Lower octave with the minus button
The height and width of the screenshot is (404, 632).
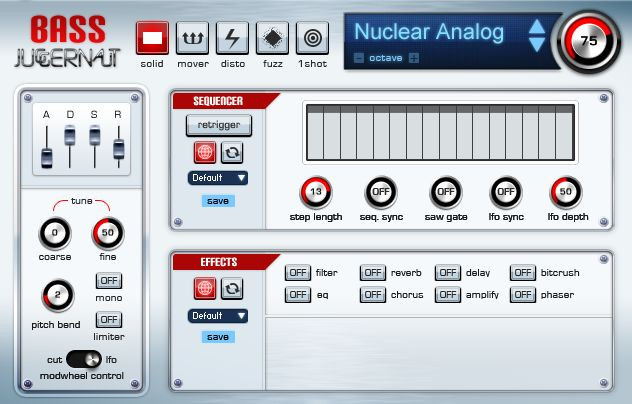pyautogui.click(x=358, y=58)
